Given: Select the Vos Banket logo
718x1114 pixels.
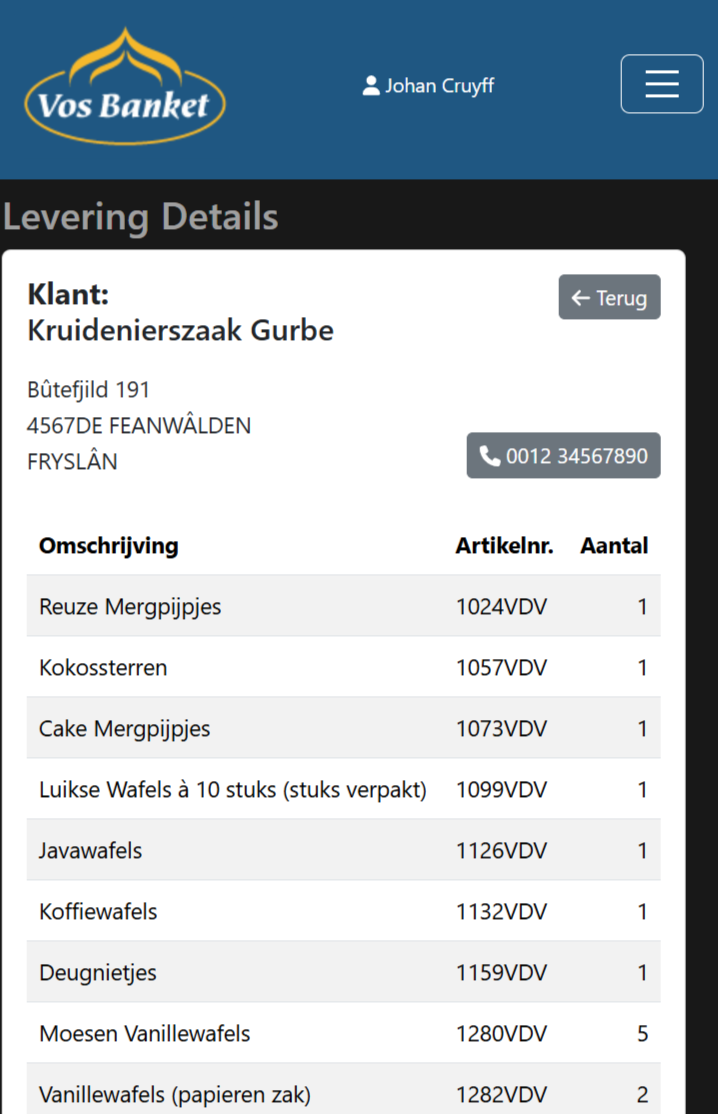Looking at the screenshot, I should point(124,86).
